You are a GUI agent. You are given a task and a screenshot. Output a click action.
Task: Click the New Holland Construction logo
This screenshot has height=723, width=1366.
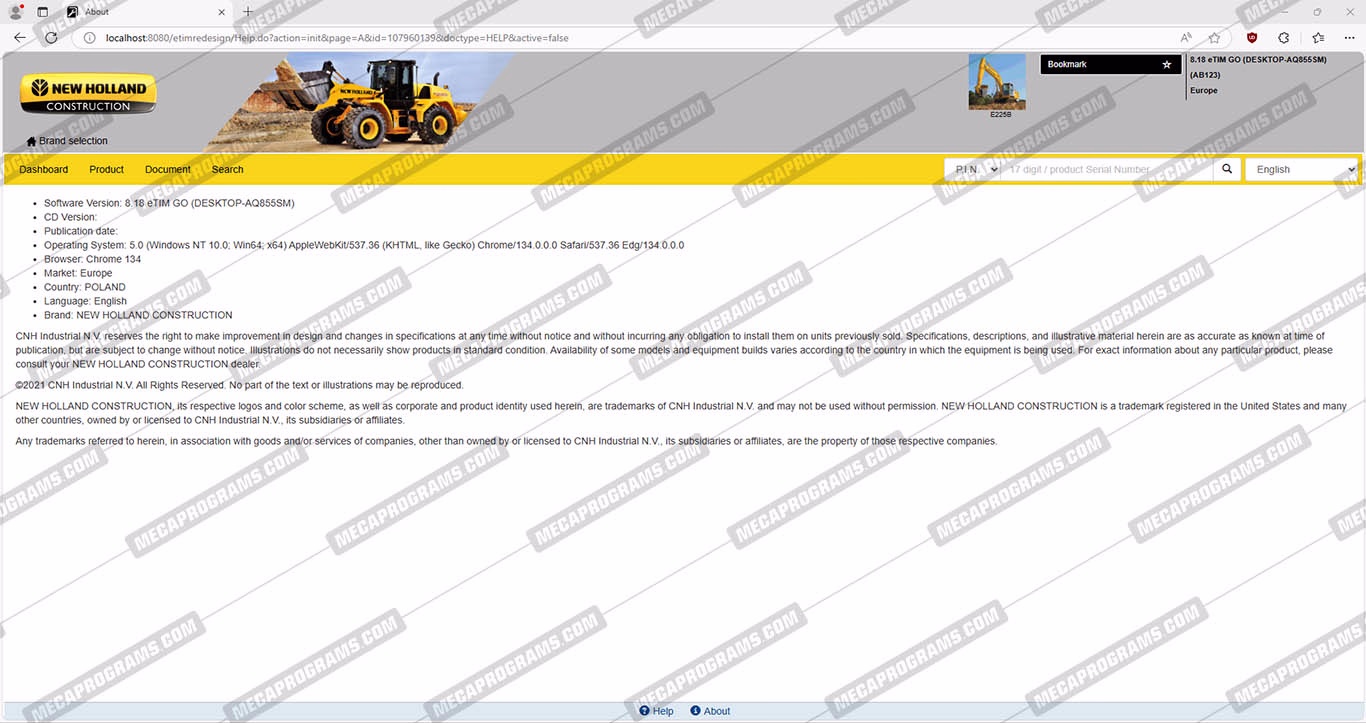tap(88, 94)
